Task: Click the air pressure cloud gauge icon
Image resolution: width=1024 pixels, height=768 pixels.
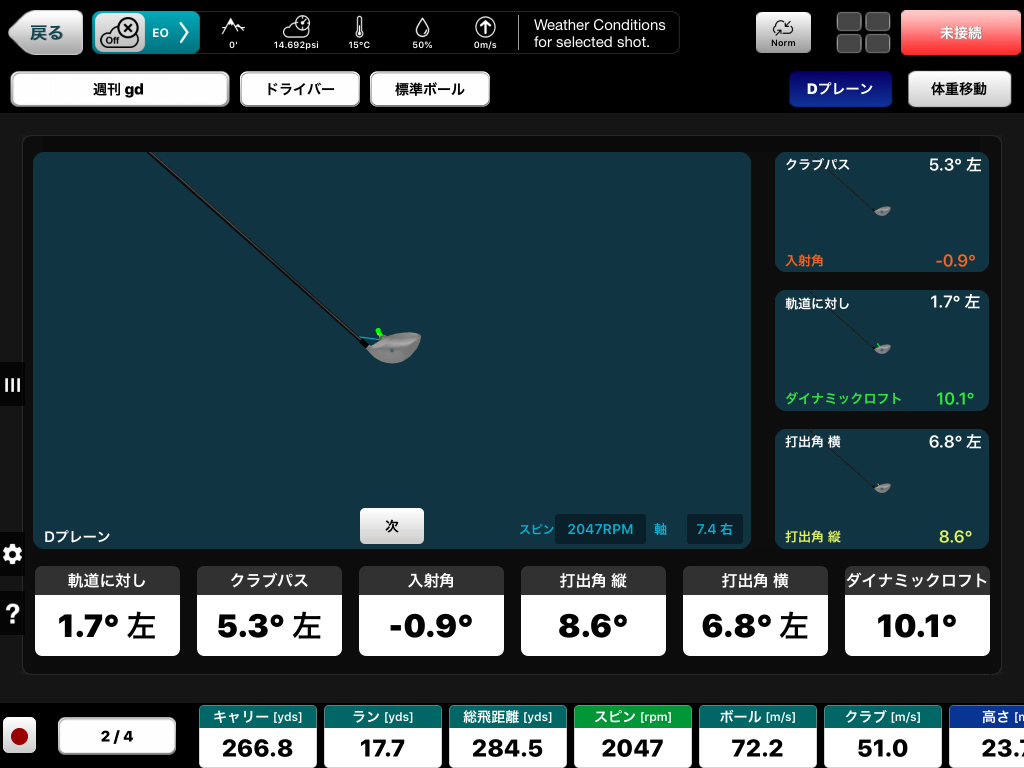Action: [297, 27]
